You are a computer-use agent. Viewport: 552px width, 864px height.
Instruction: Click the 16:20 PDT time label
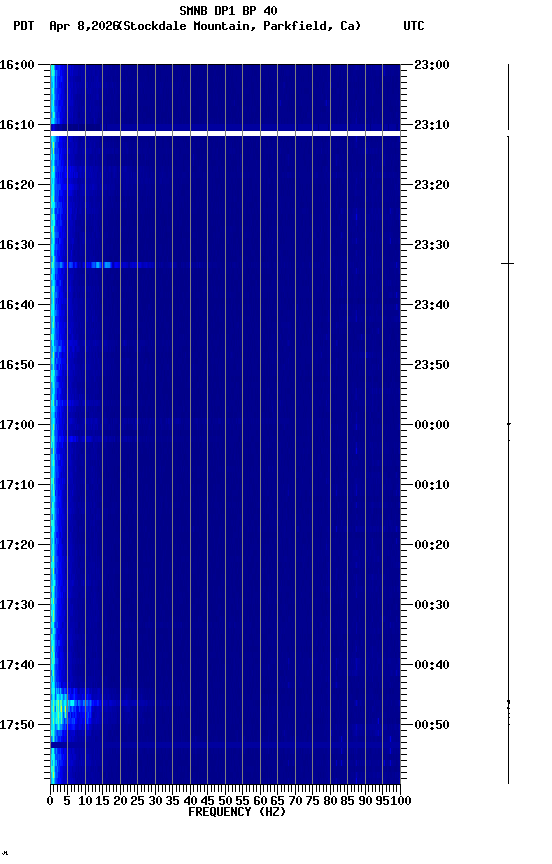coord(17,185)
